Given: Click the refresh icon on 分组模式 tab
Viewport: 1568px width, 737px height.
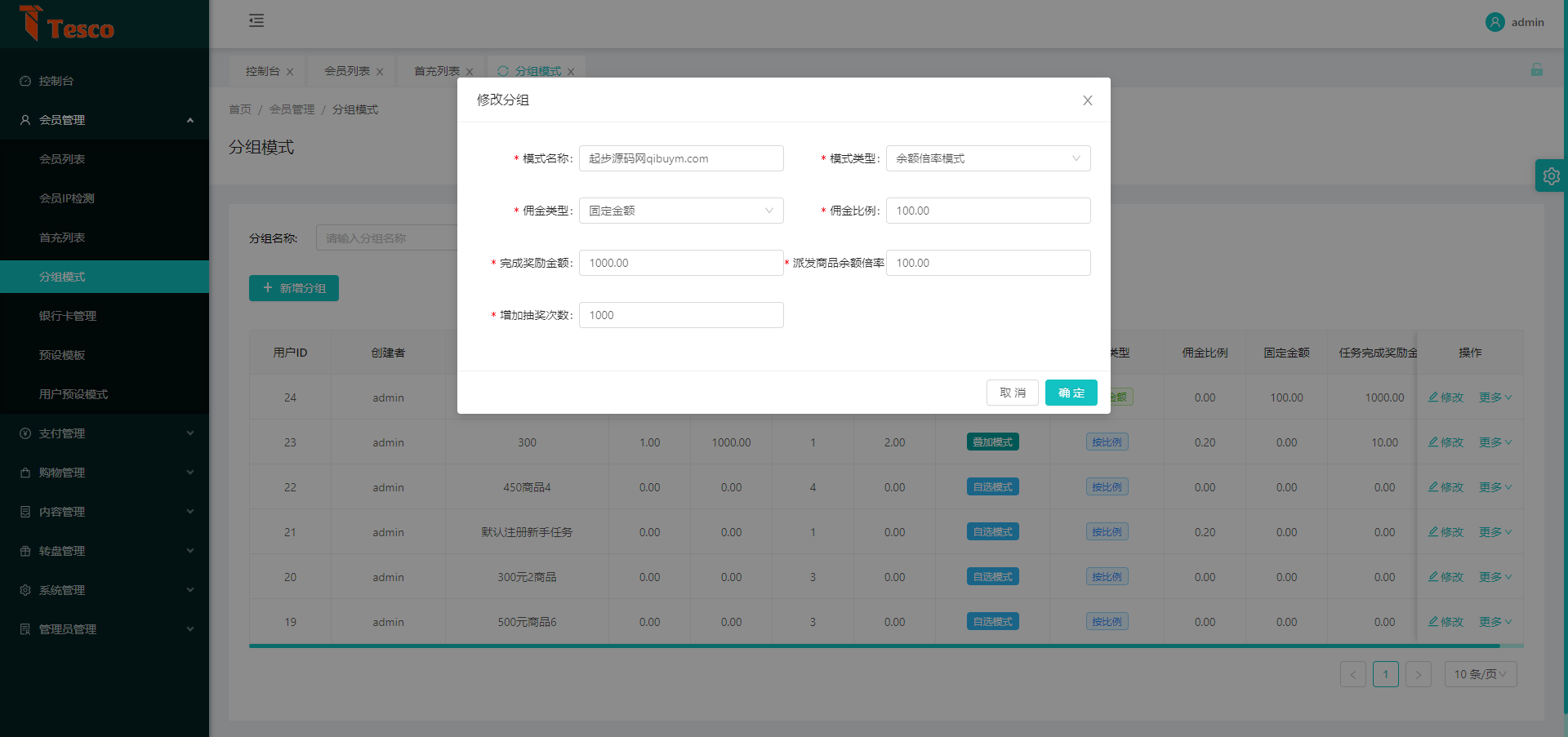Looking at the screenshot, I should tap(503, 71).
